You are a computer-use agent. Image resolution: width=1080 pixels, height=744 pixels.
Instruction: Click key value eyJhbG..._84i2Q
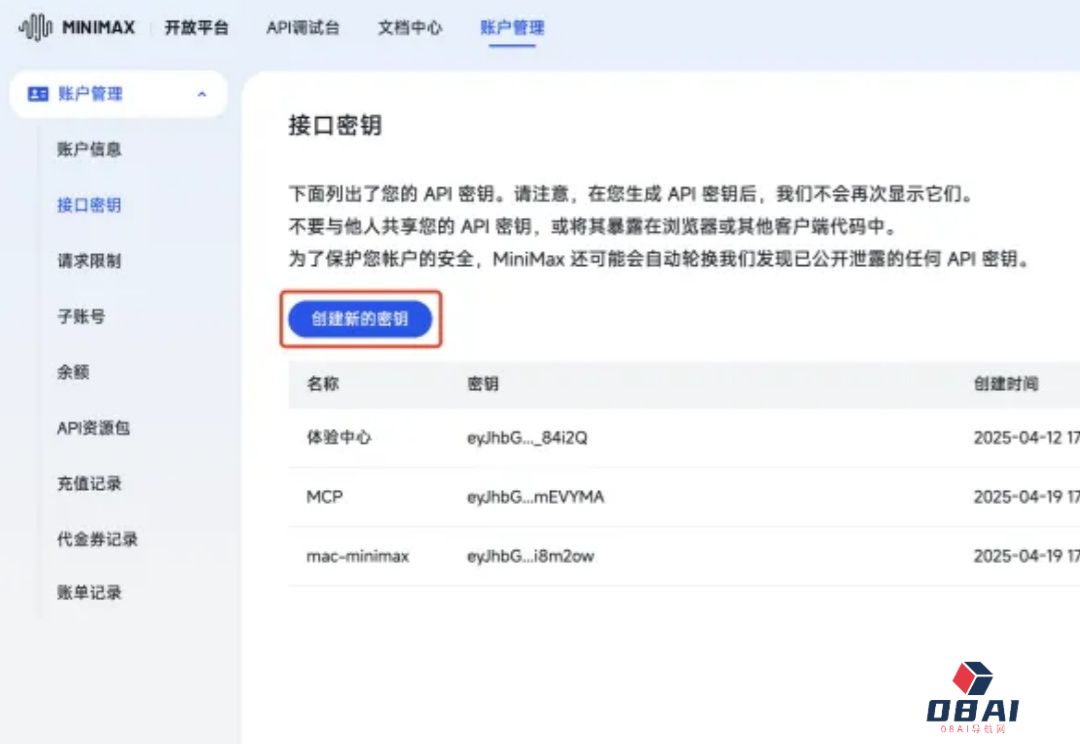527,437
